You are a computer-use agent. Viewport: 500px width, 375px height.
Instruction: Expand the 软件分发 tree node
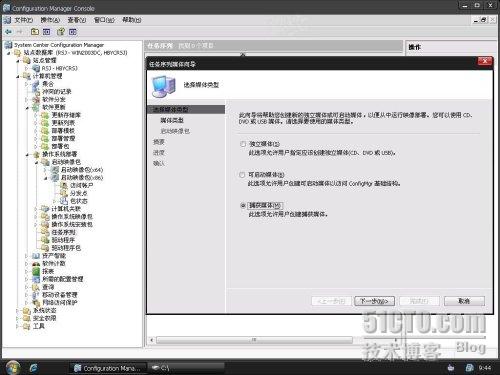[x=27, y=100]
